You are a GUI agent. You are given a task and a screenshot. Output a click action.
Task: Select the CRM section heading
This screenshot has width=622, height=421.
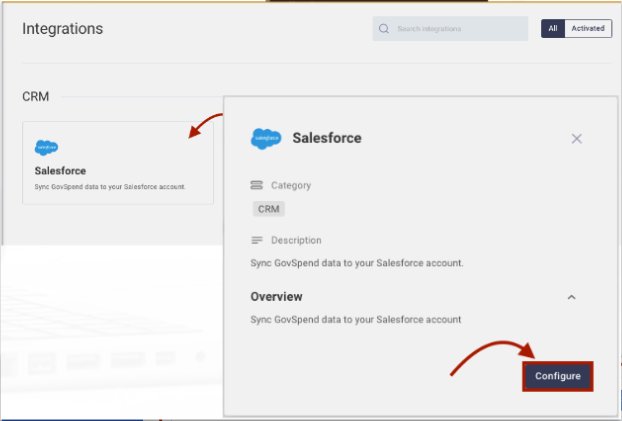tap(36, 96)
